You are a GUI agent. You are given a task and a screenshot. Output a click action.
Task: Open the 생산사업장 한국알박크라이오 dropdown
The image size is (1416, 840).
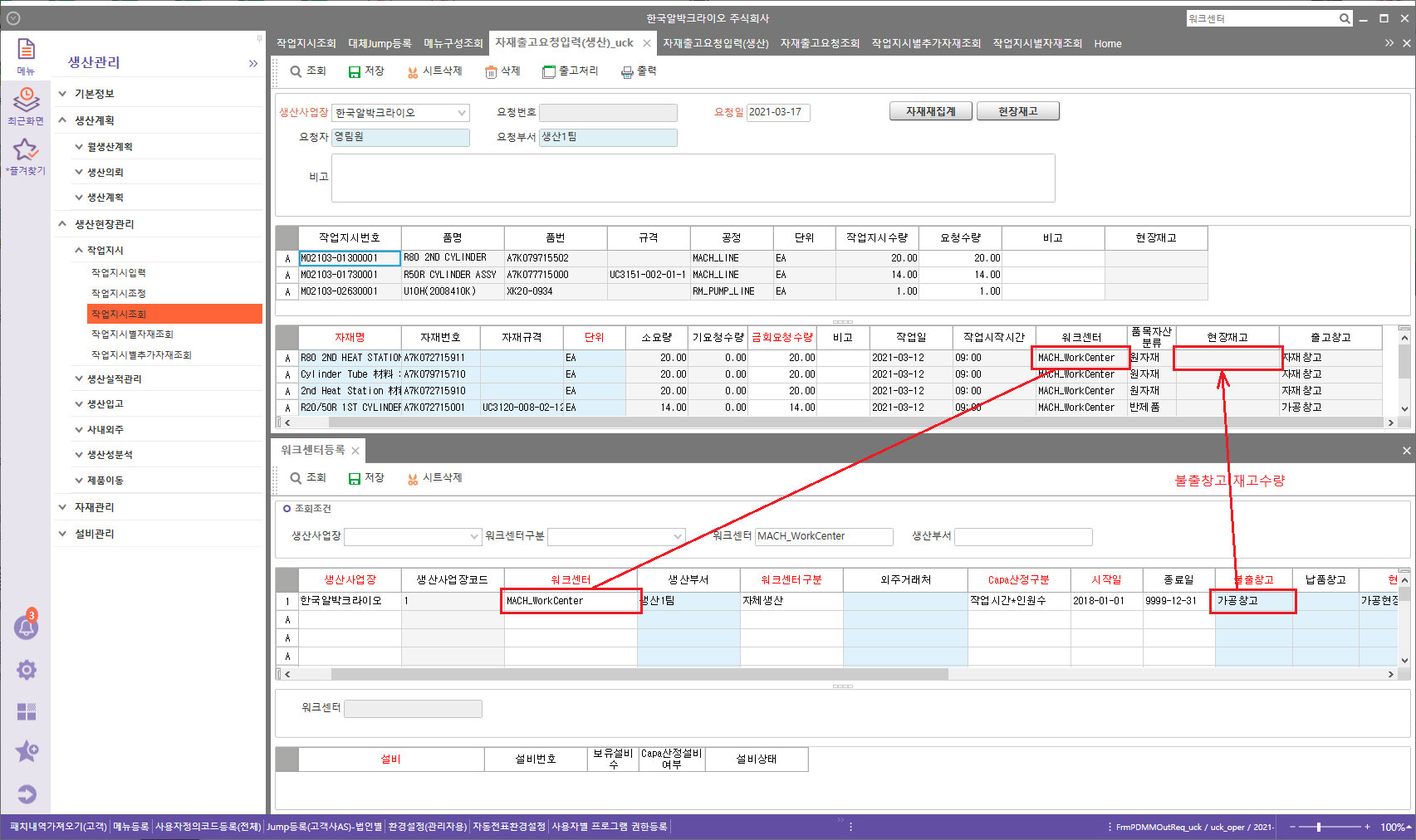(462, 113)
